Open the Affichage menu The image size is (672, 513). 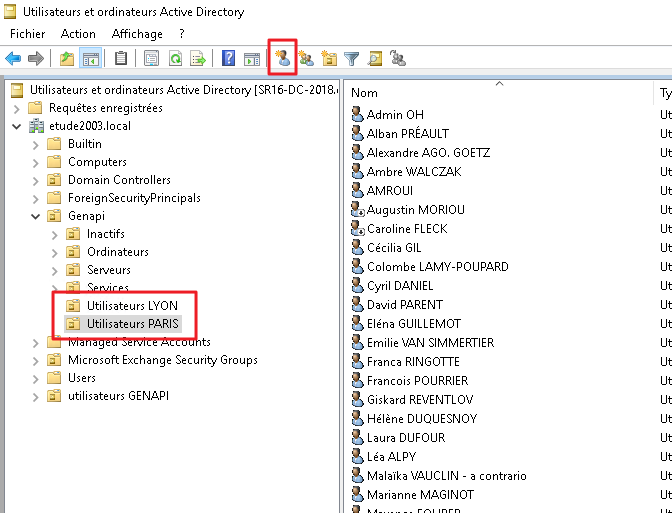[137, 34]
